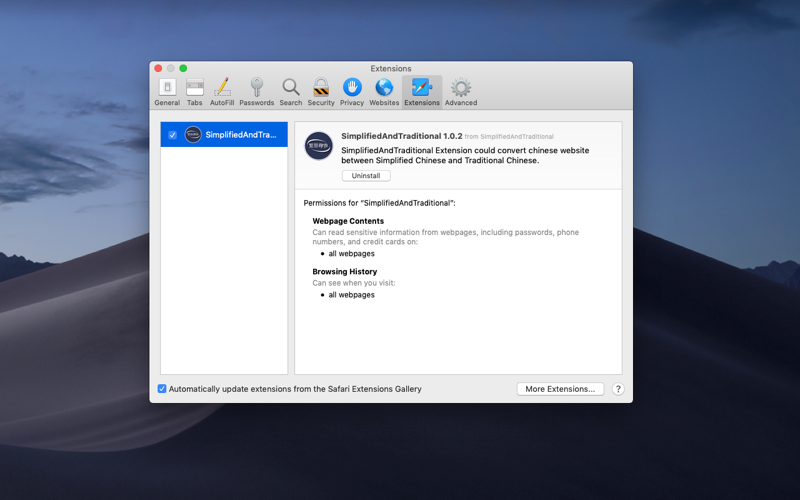The height and width of the screenshot is (500, 800).
Task: Open the Tabs preferences pane
Action: [194, 92]
